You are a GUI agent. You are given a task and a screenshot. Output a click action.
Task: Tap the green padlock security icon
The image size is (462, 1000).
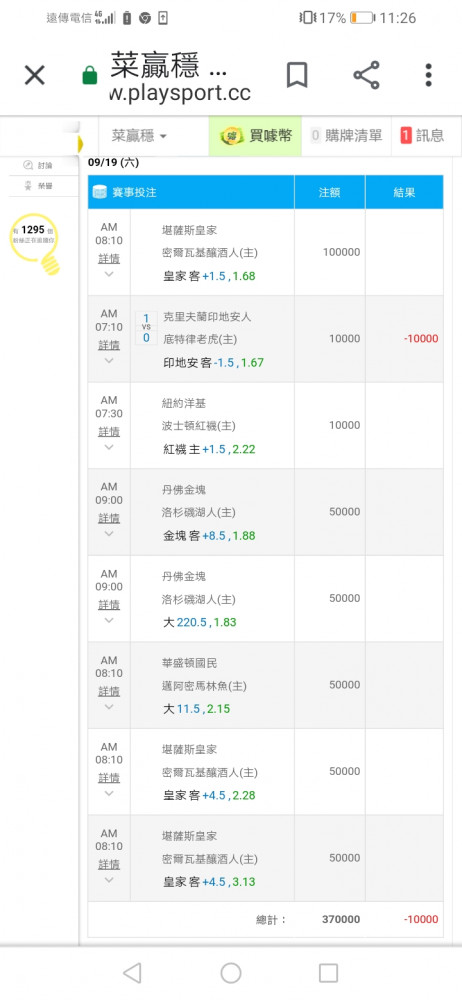coord(90,76)
